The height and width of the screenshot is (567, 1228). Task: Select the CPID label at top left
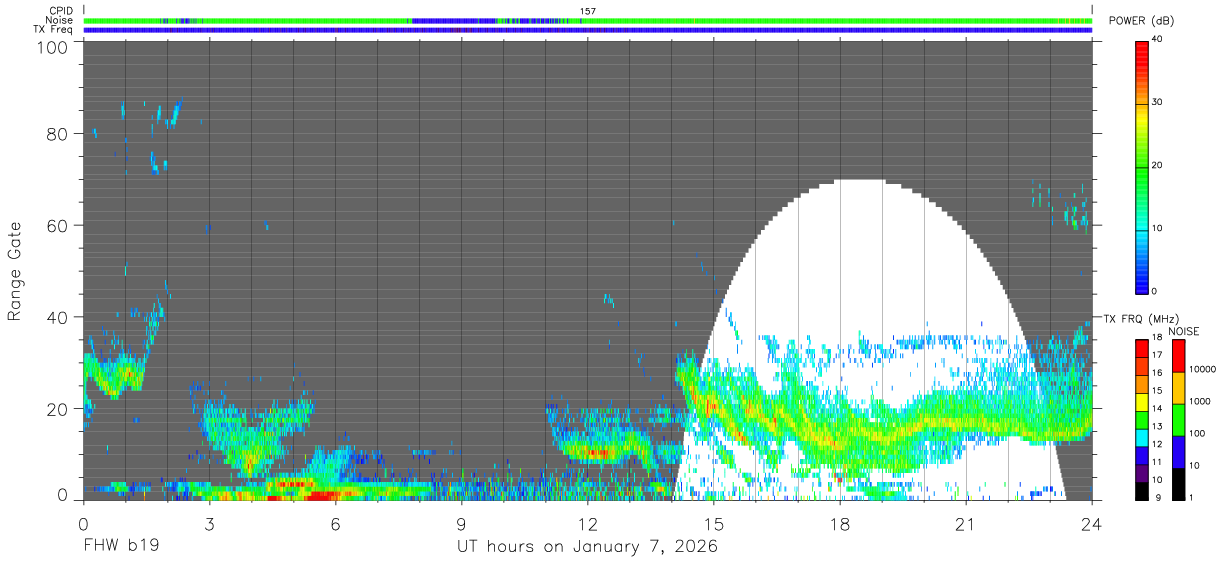click(62, 11)
